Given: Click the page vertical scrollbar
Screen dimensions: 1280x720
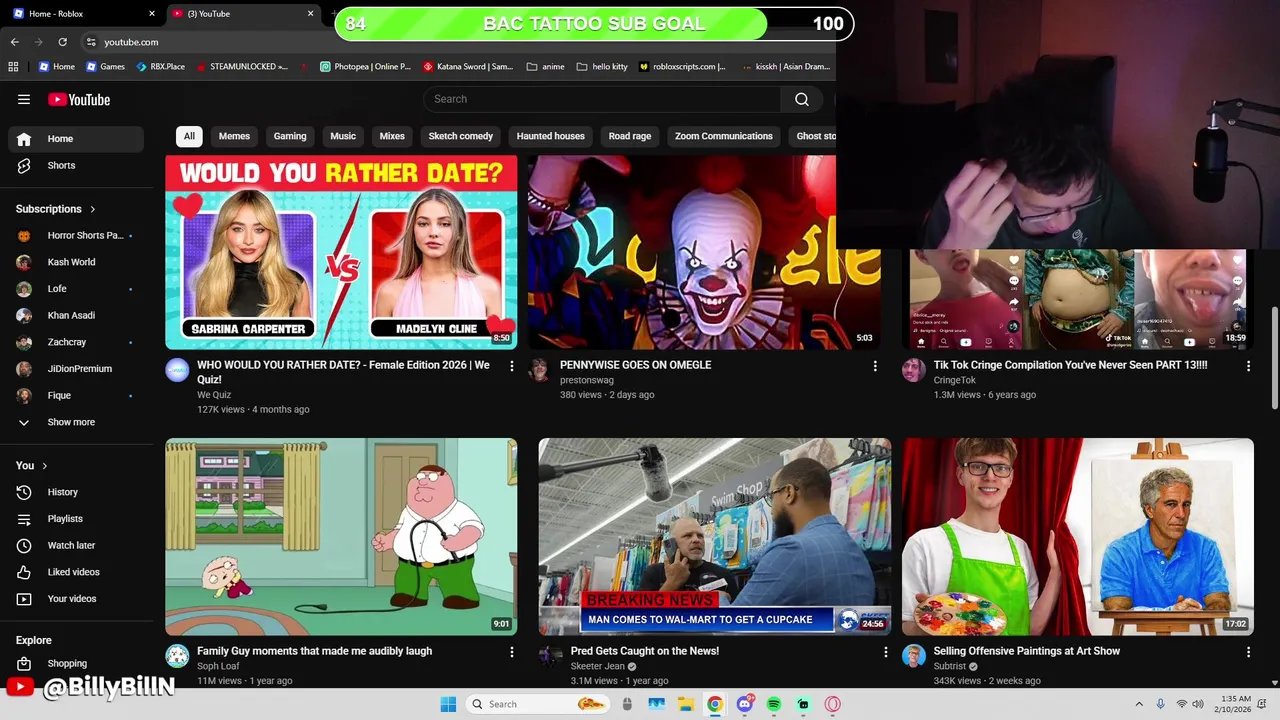Looking at the screenshot, I should pos(1274,358).
